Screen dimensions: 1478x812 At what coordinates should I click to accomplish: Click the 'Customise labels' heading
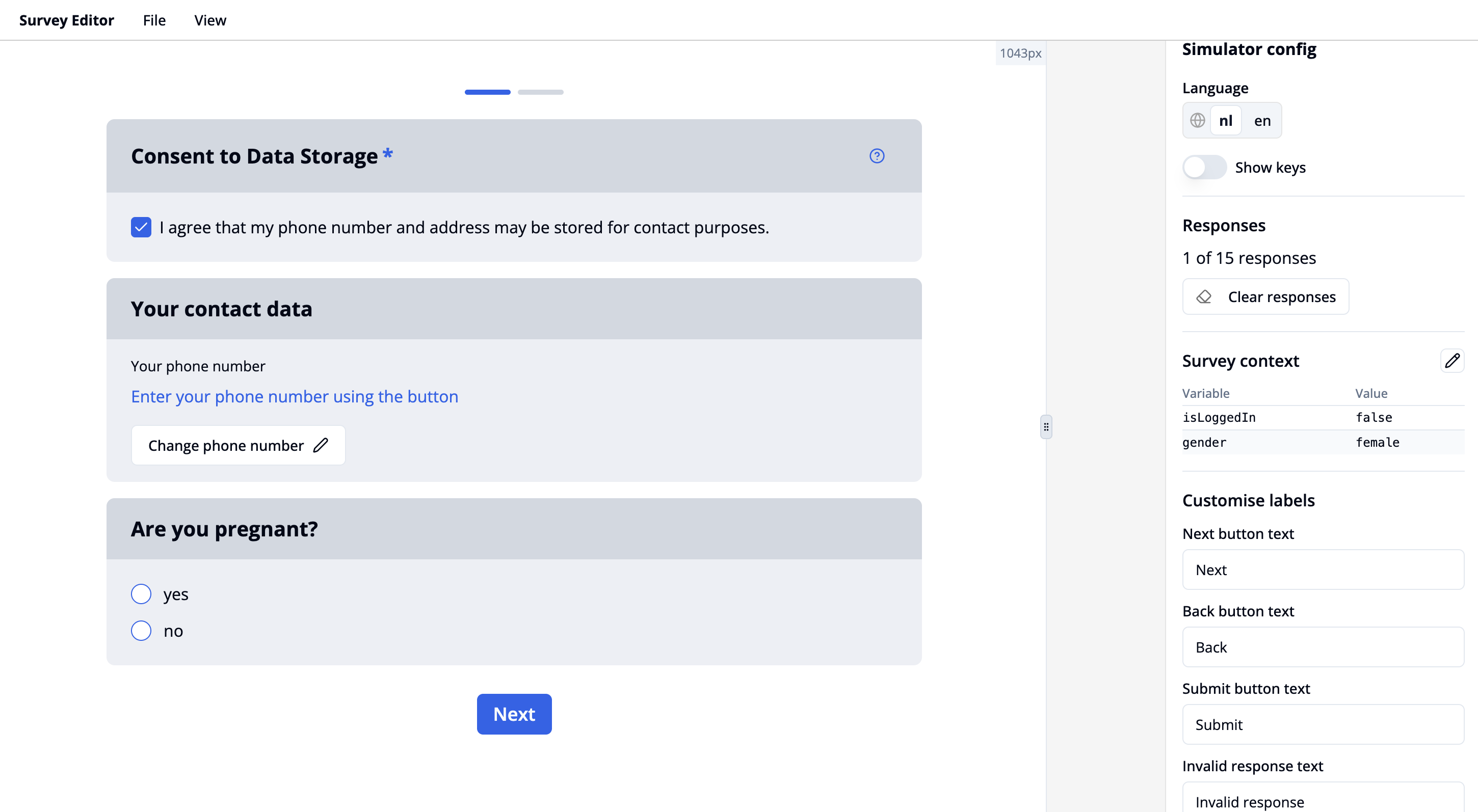point(1249,500)
